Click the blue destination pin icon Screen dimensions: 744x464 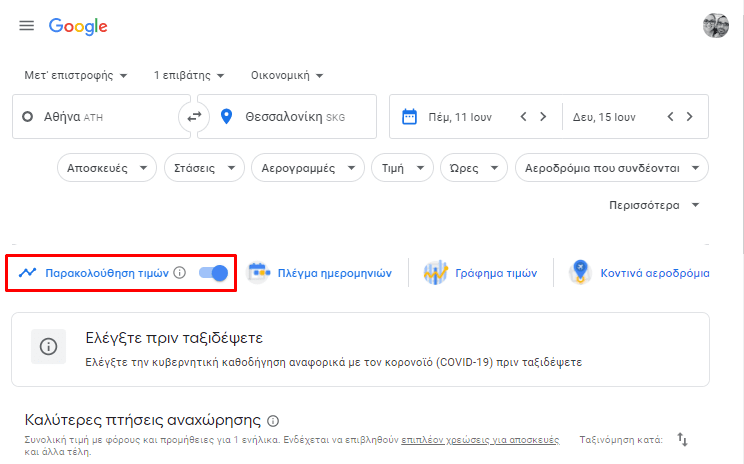tap(227, 117)
